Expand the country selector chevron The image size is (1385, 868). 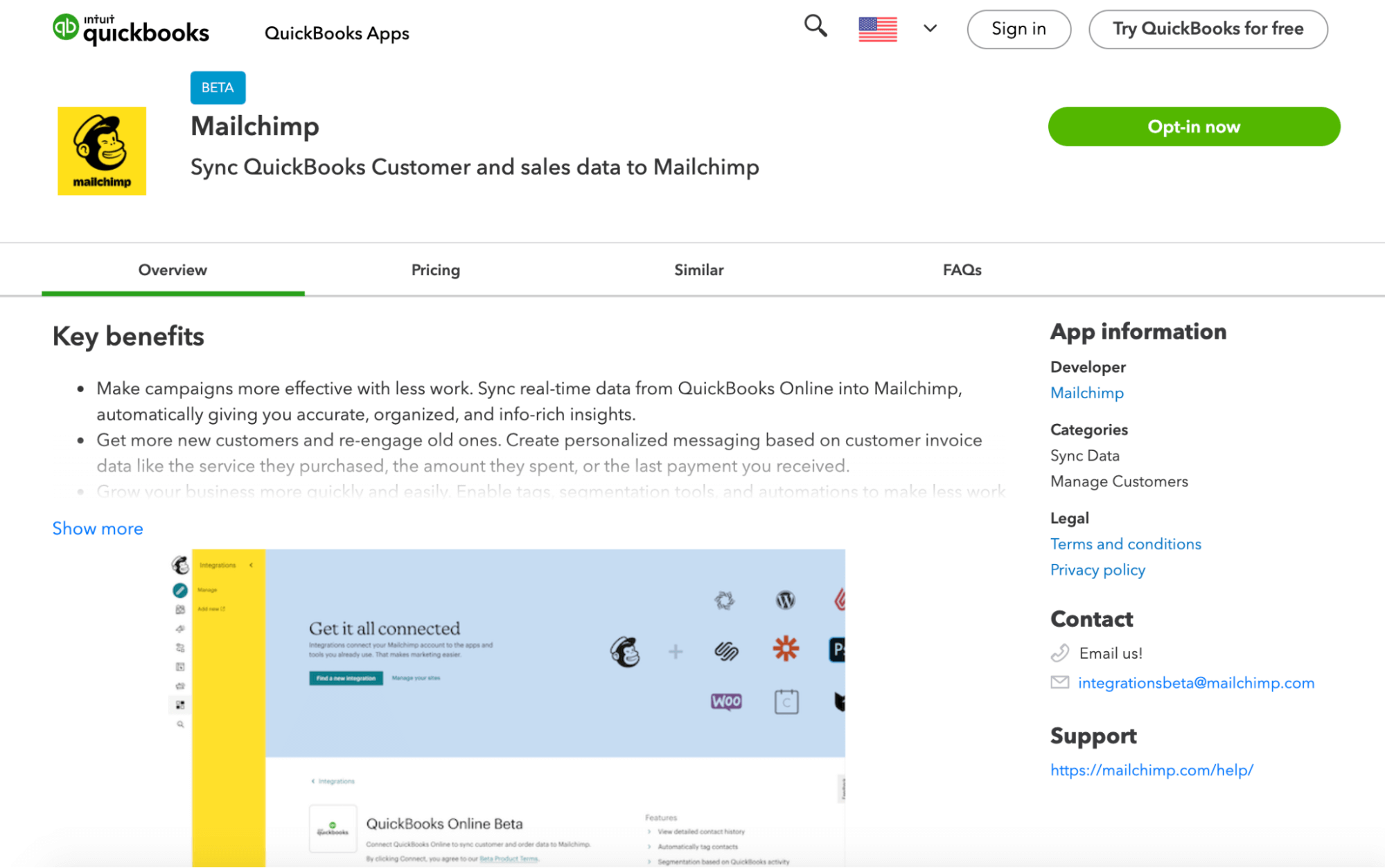pyautogui.click(x=930, y=28)
